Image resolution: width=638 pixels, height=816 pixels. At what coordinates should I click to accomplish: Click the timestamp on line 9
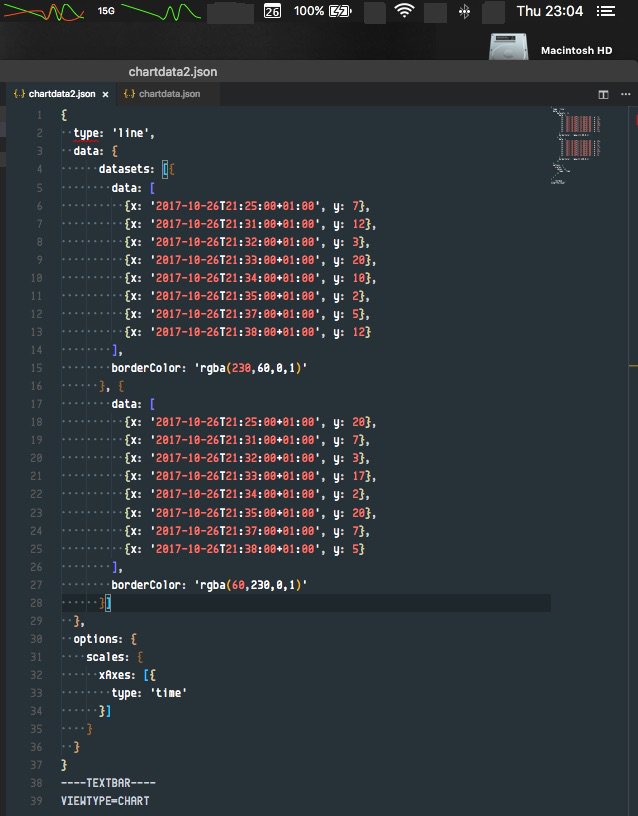coord(235,260)
